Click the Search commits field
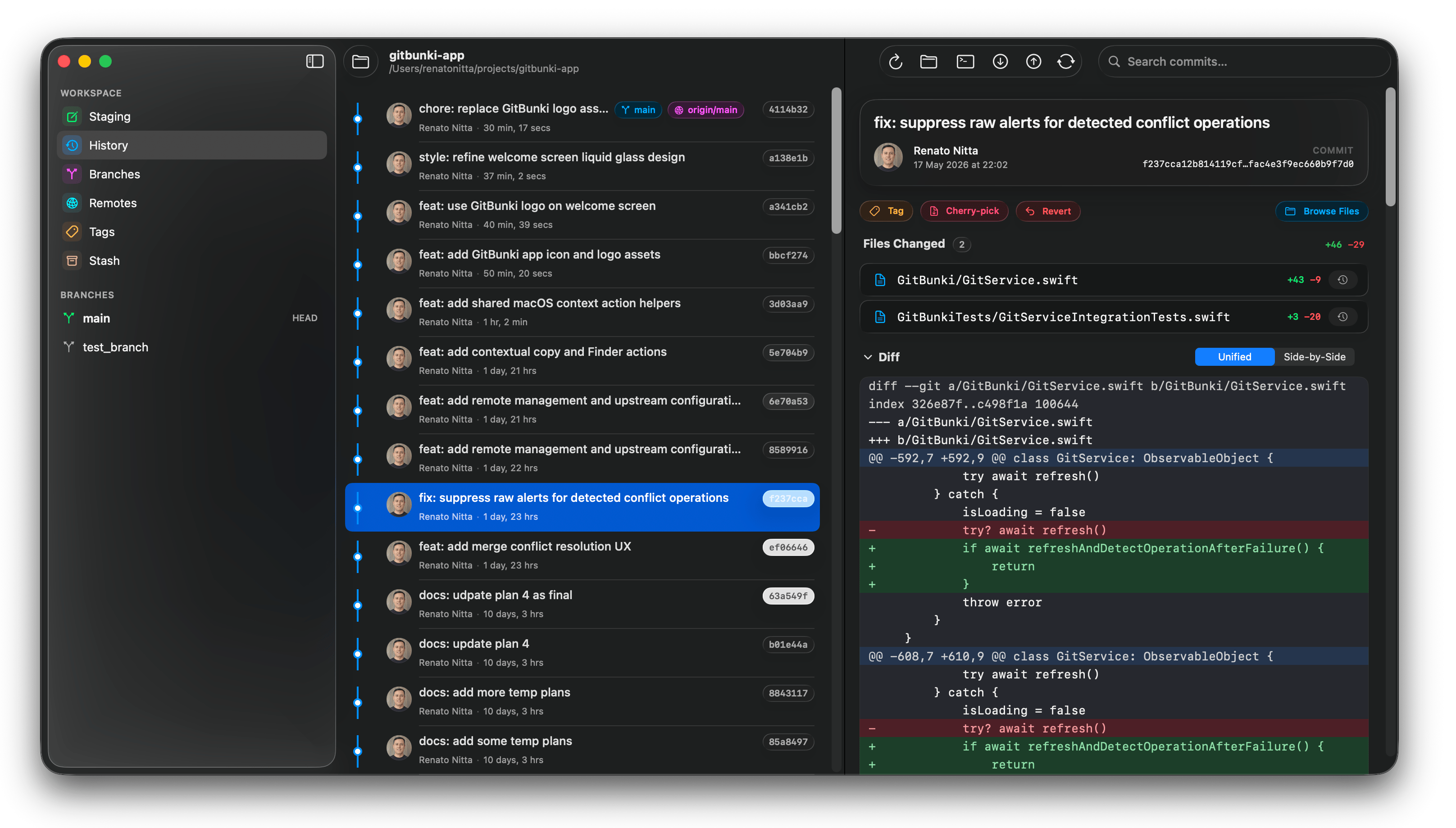 click(1245, 61)
